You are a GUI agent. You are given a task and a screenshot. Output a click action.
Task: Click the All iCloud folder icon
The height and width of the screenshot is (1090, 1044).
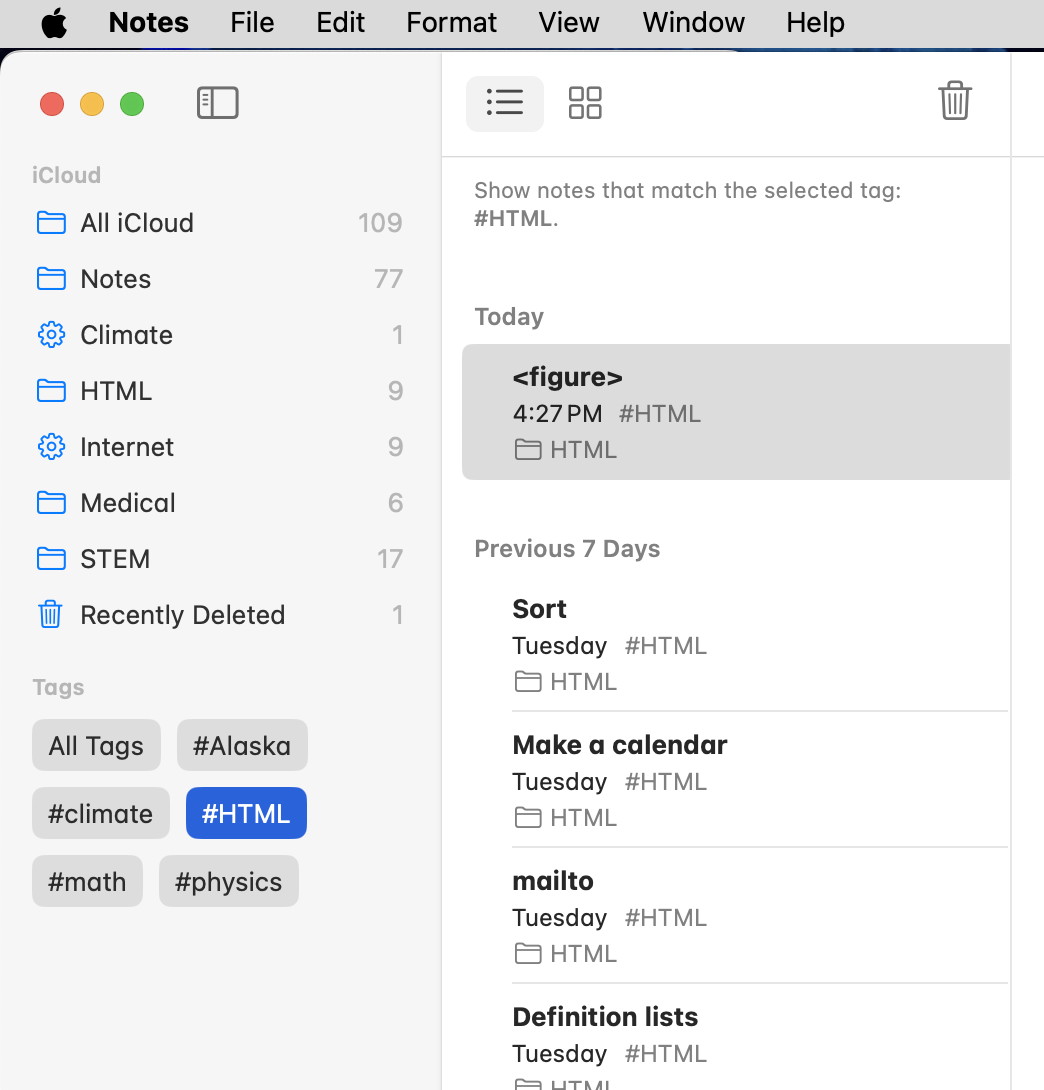[x=51, y=223]
